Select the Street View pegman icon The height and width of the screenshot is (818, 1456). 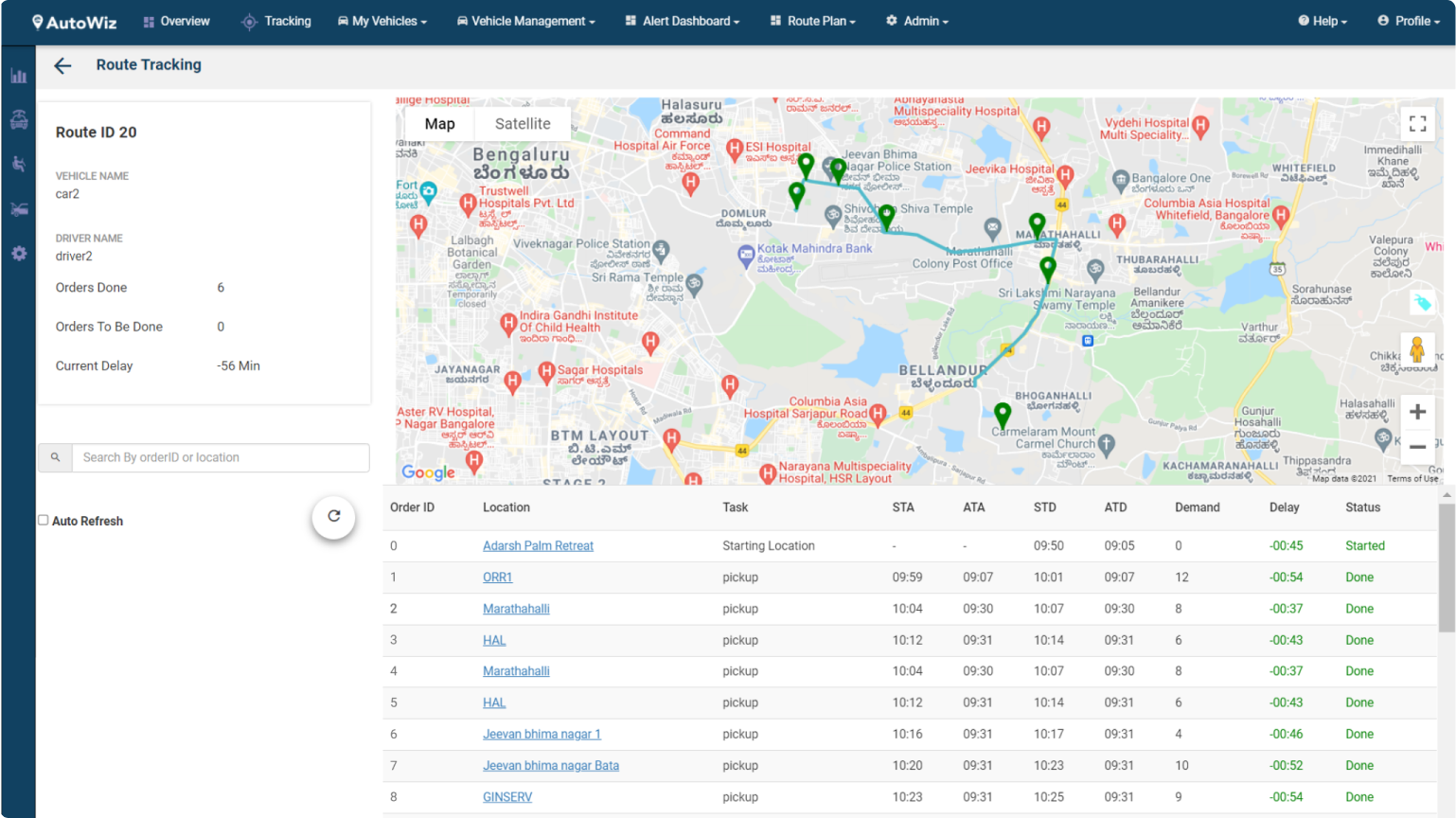pos(1417,350)
